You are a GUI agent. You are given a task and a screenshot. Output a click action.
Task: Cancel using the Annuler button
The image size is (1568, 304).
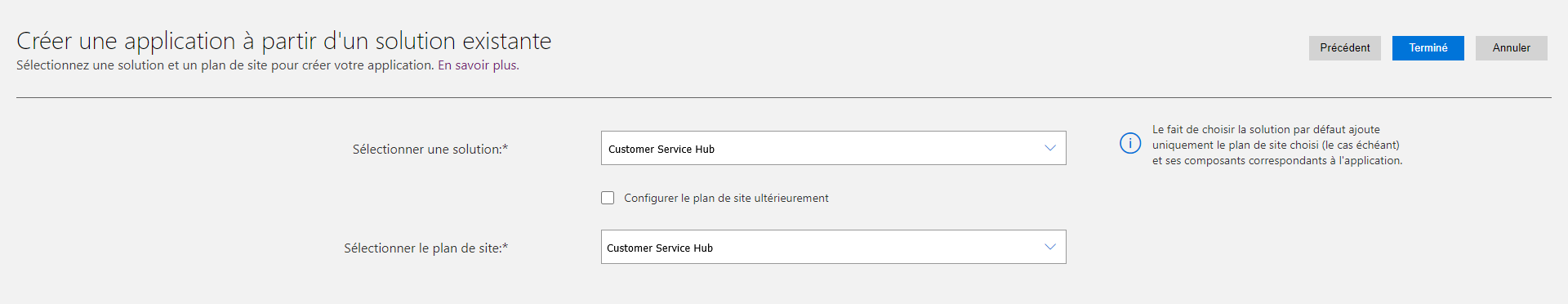[1512, 48]
